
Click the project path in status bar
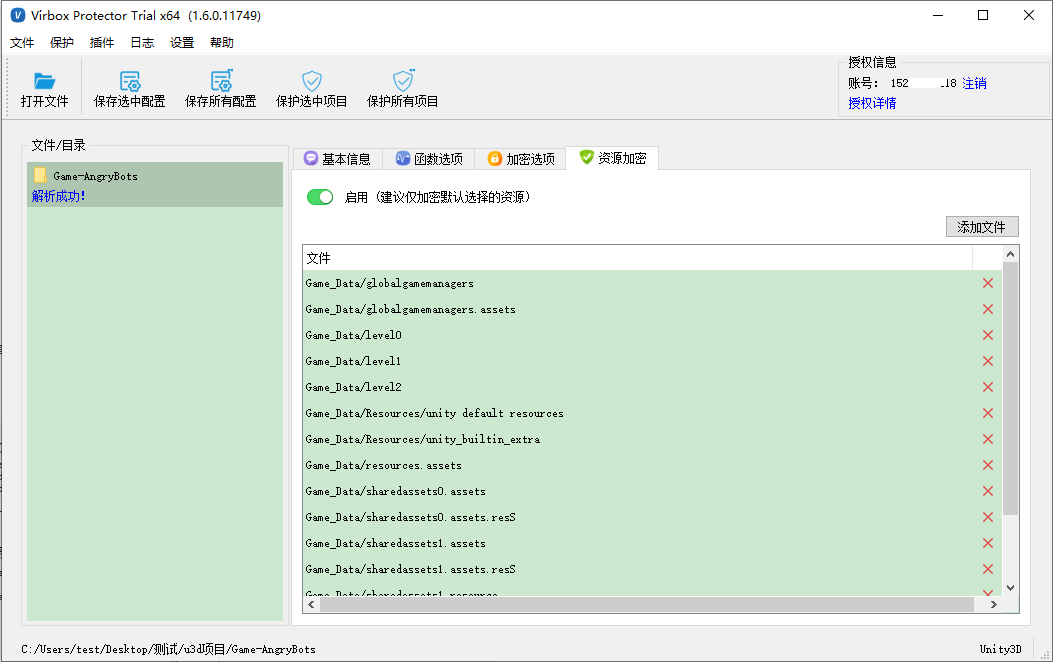pyautogui.click(x=168, y=649)
